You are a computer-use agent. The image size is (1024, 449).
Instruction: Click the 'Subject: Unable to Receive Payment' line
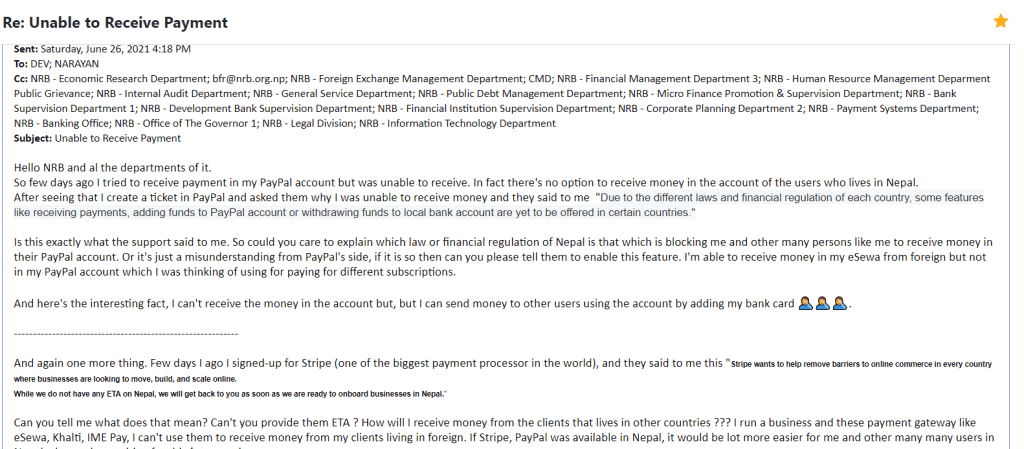coord(97,138)
